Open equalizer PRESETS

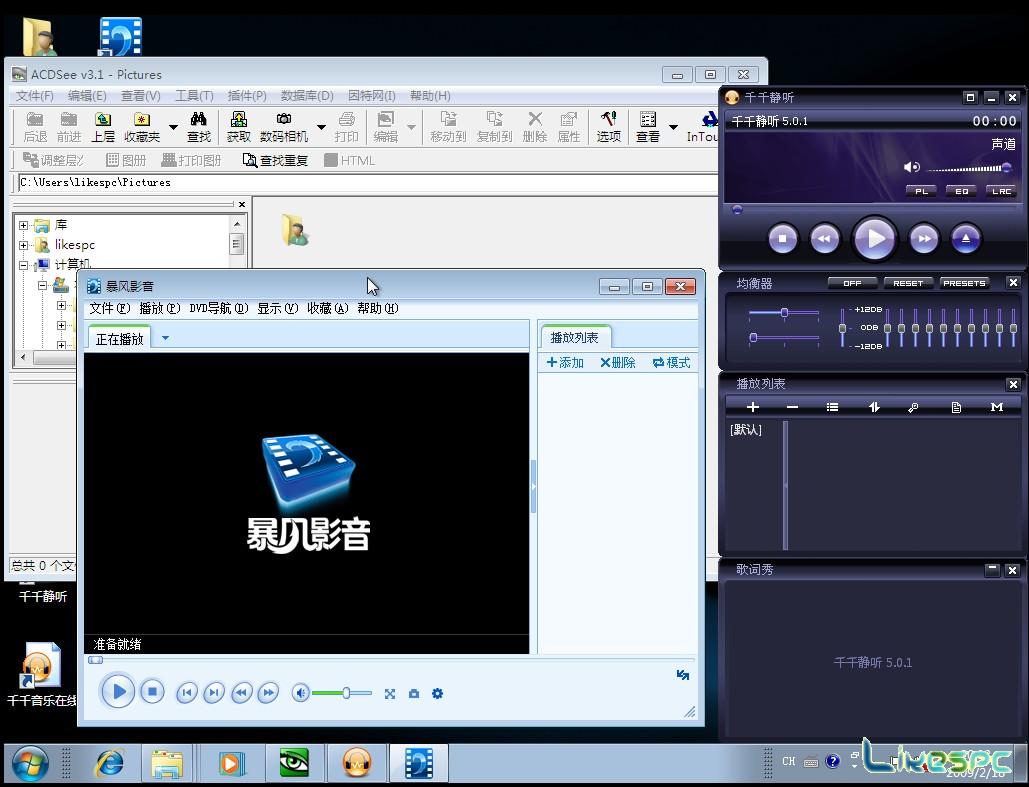963,283
